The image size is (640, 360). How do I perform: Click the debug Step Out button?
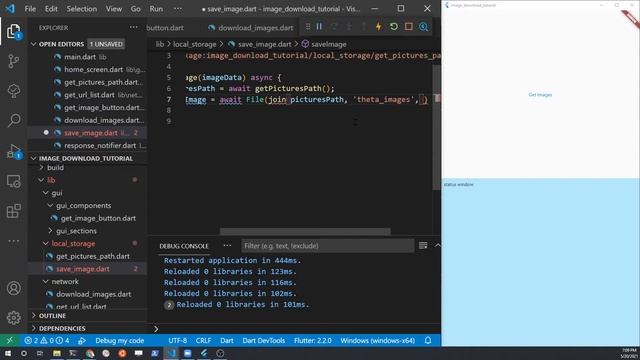364,27
